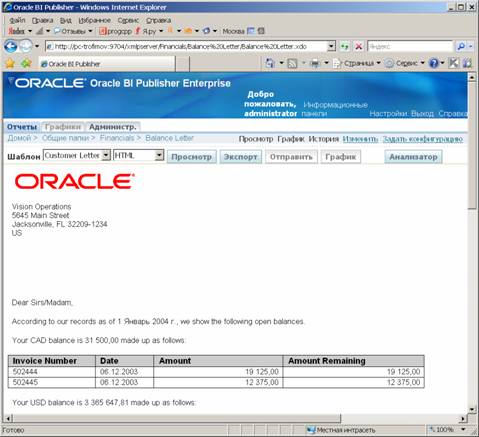Refresh the page using the green arrows icon
Viewport: 479px width, 437px height.
click(345, 46)
